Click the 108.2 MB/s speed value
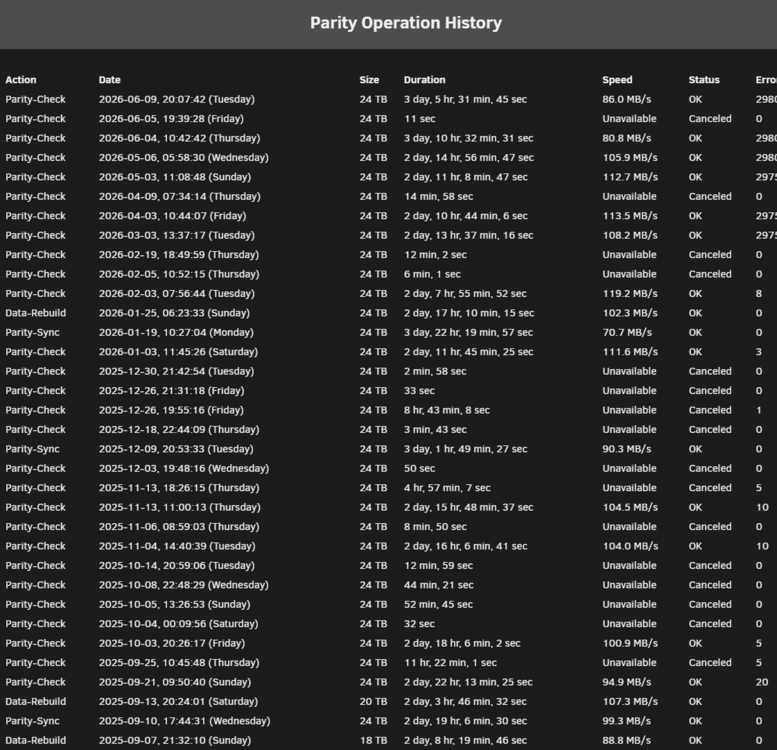This screenshot has height=750, width=777. click(630, 235)
